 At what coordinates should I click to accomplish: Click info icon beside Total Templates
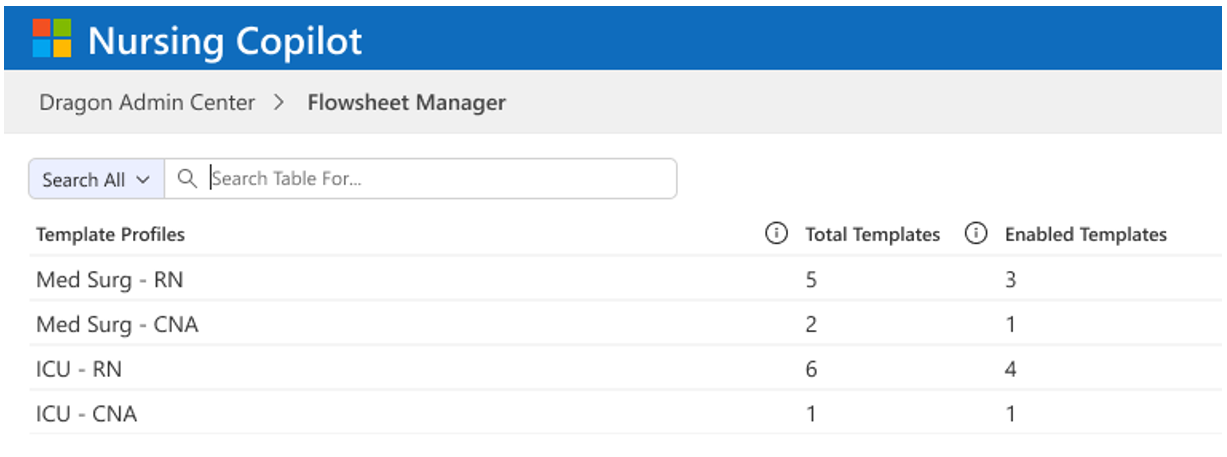[x=775, y=234]
